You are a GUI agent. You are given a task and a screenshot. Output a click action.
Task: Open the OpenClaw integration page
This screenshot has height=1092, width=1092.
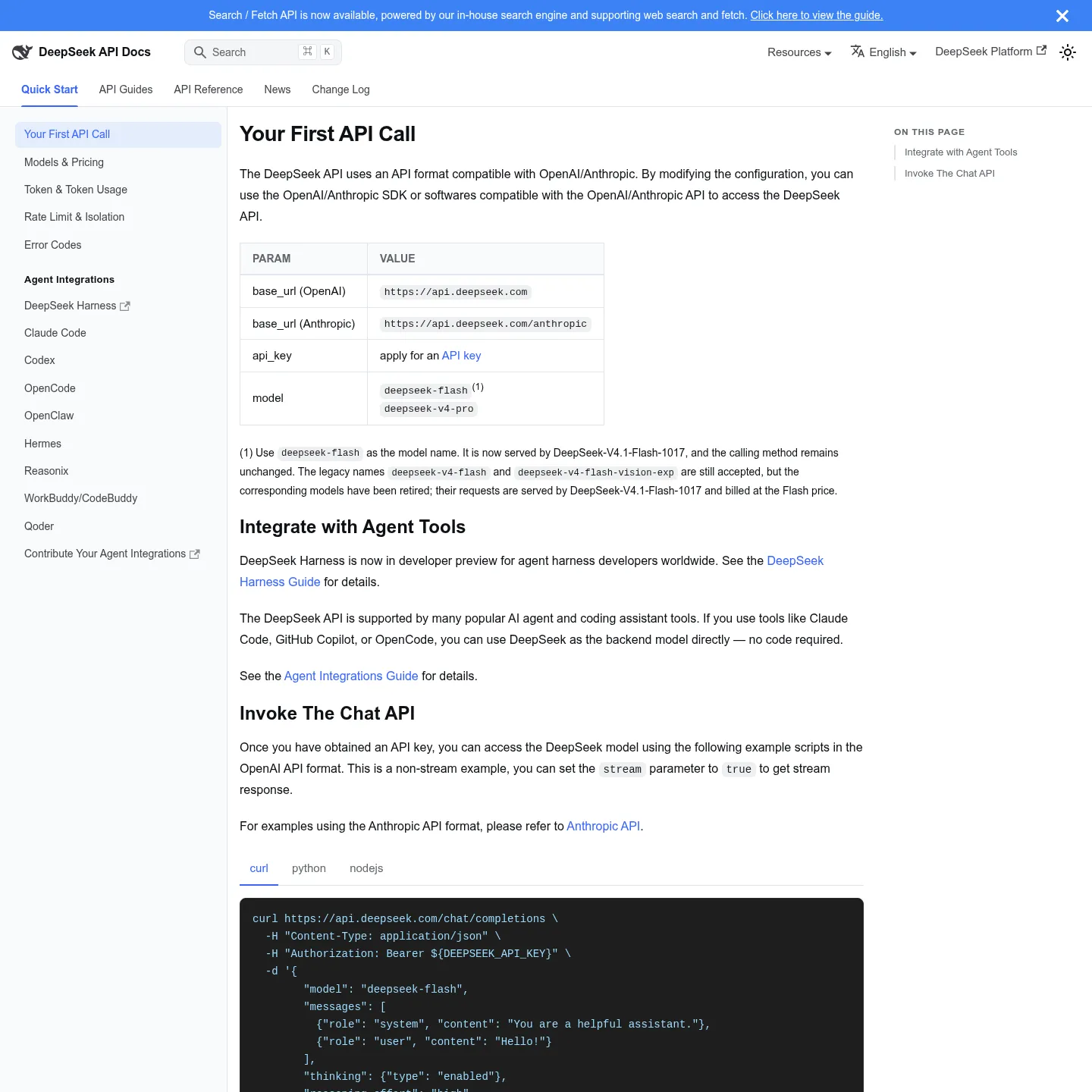coord(118,416)
